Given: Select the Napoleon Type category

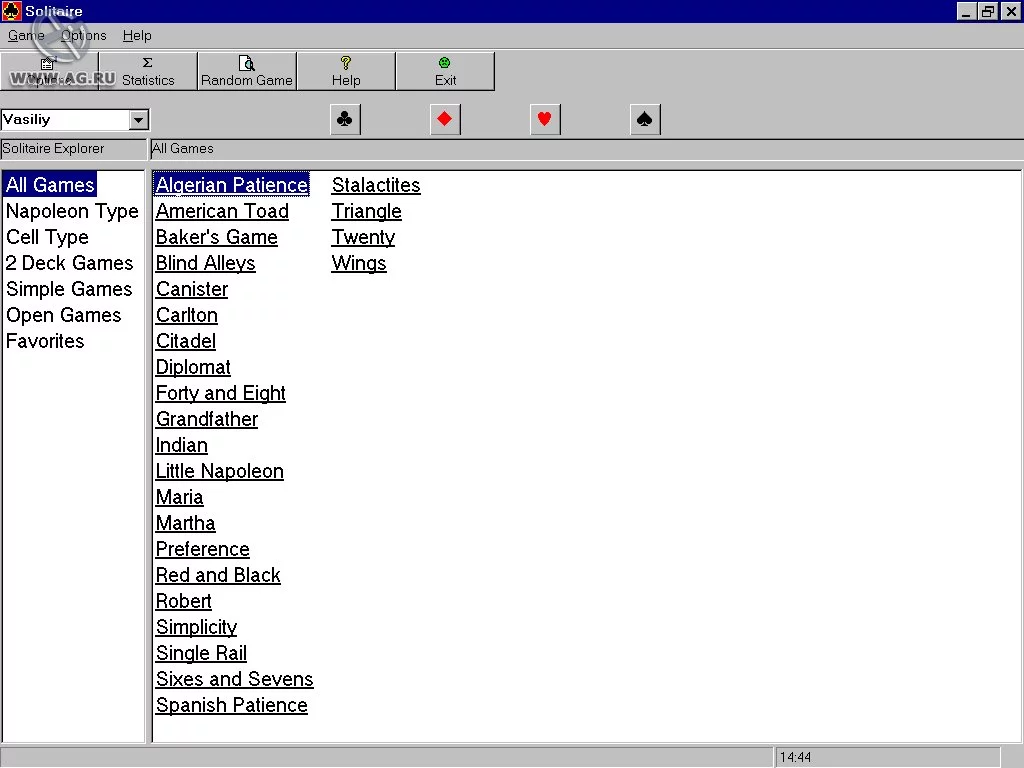Looking at the screenshot, I should click(72, 211).
